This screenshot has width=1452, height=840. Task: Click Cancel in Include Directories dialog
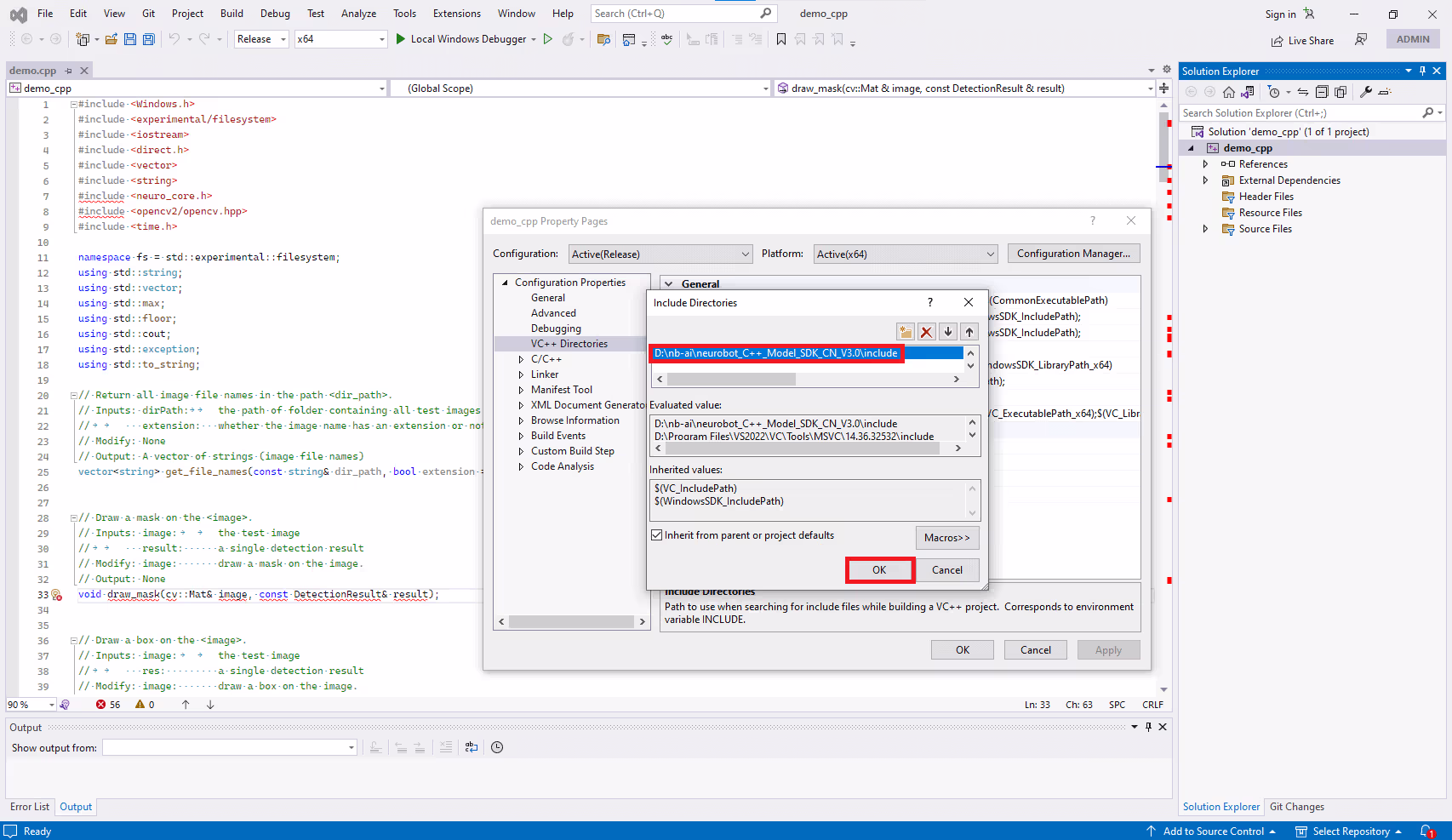coord(947,570)
